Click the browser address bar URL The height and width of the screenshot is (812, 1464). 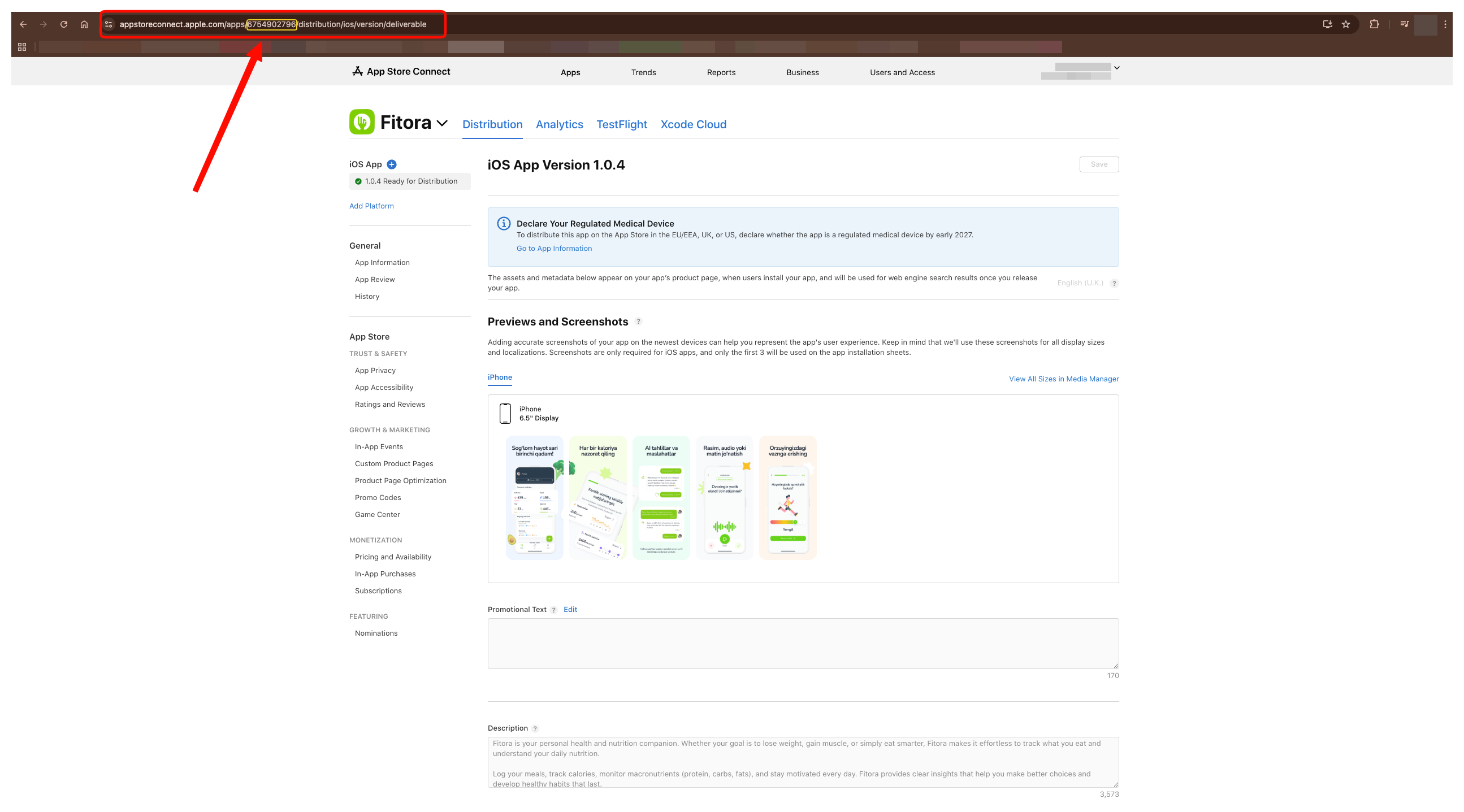[x=273, y=24]
